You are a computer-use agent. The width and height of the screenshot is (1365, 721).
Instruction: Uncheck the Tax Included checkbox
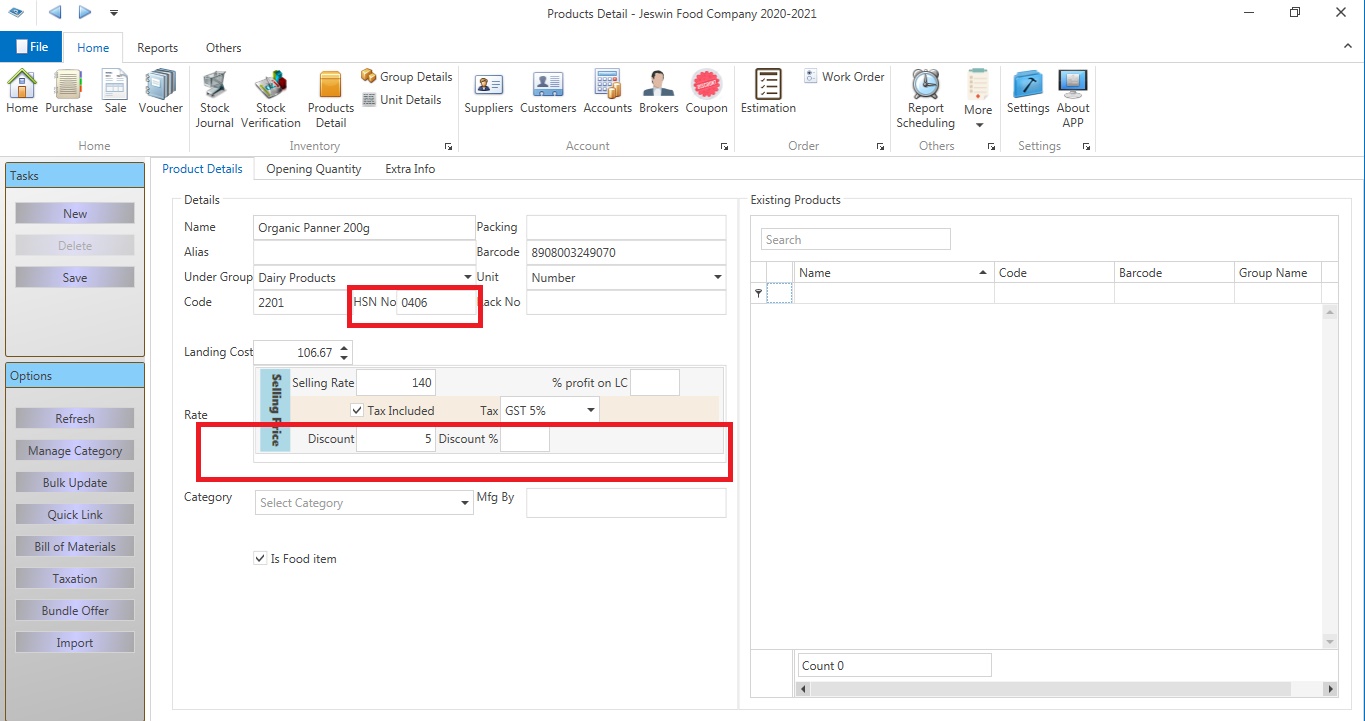tap(357, 411)
